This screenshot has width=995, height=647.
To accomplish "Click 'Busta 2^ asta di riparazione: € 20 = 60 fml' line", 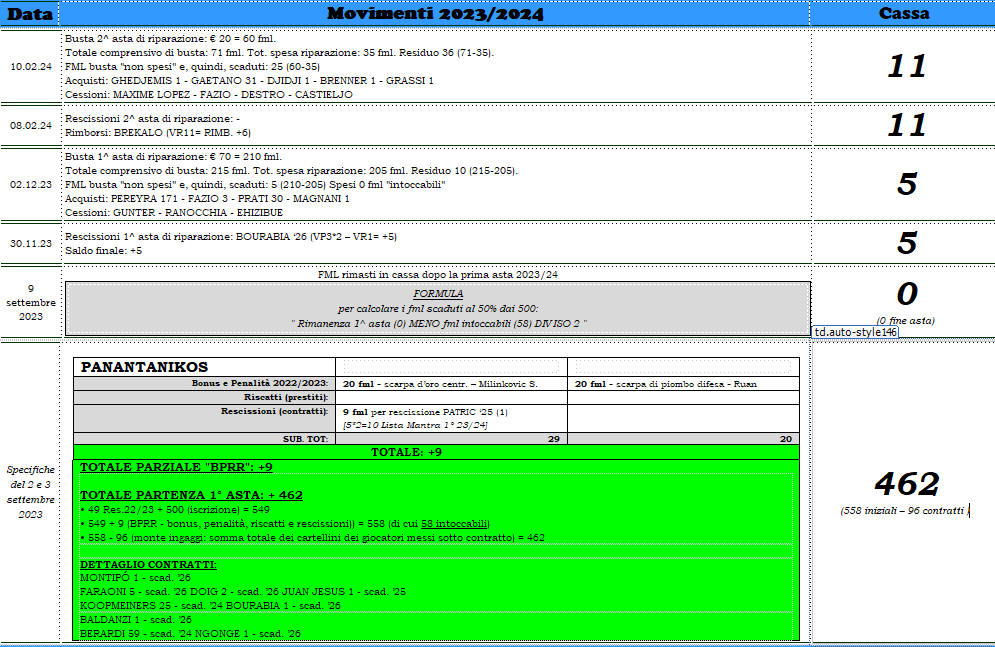I will 170,39.
